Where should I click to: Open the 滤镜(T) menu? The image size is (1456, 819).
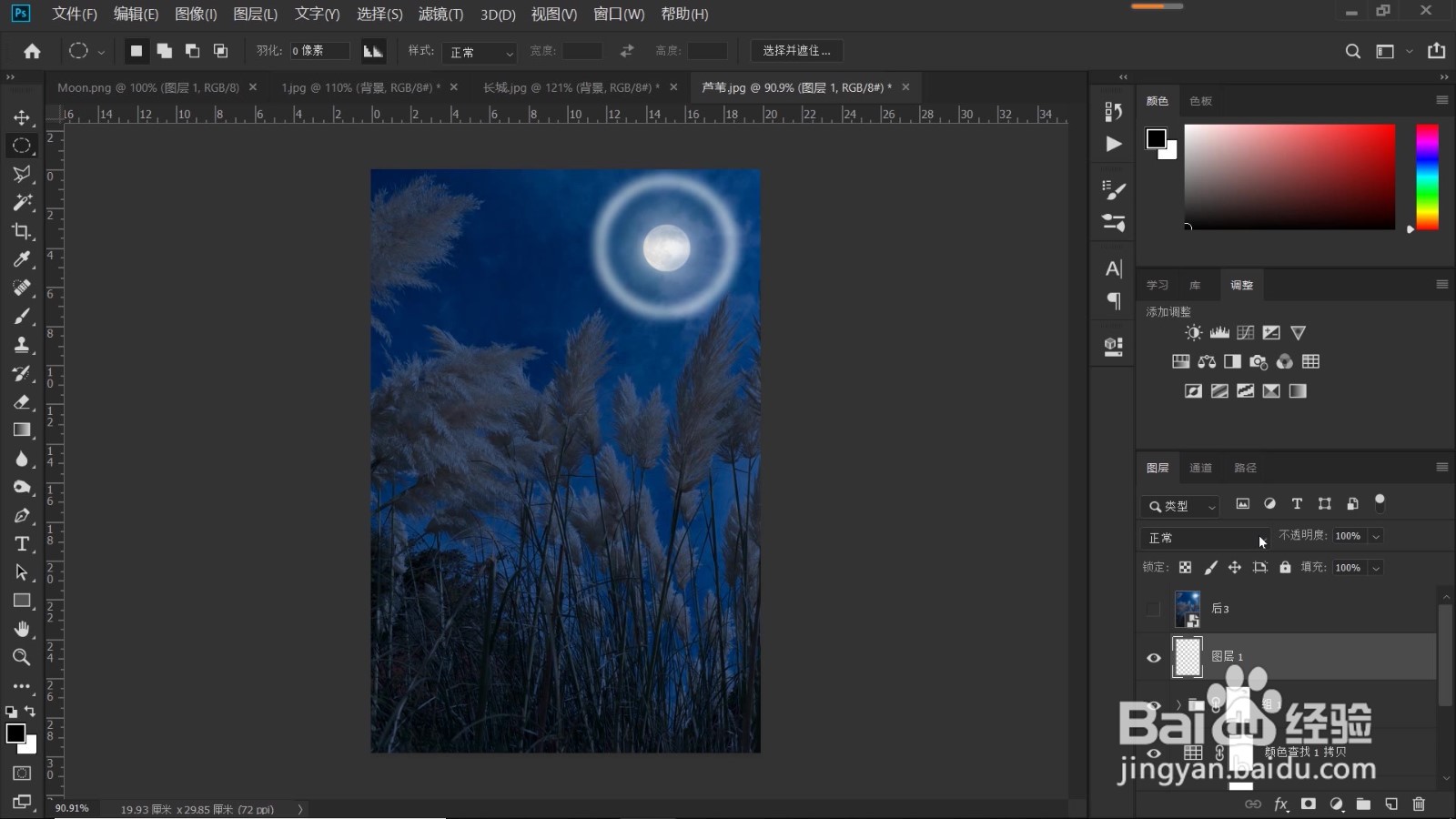(x=440, y=14)
